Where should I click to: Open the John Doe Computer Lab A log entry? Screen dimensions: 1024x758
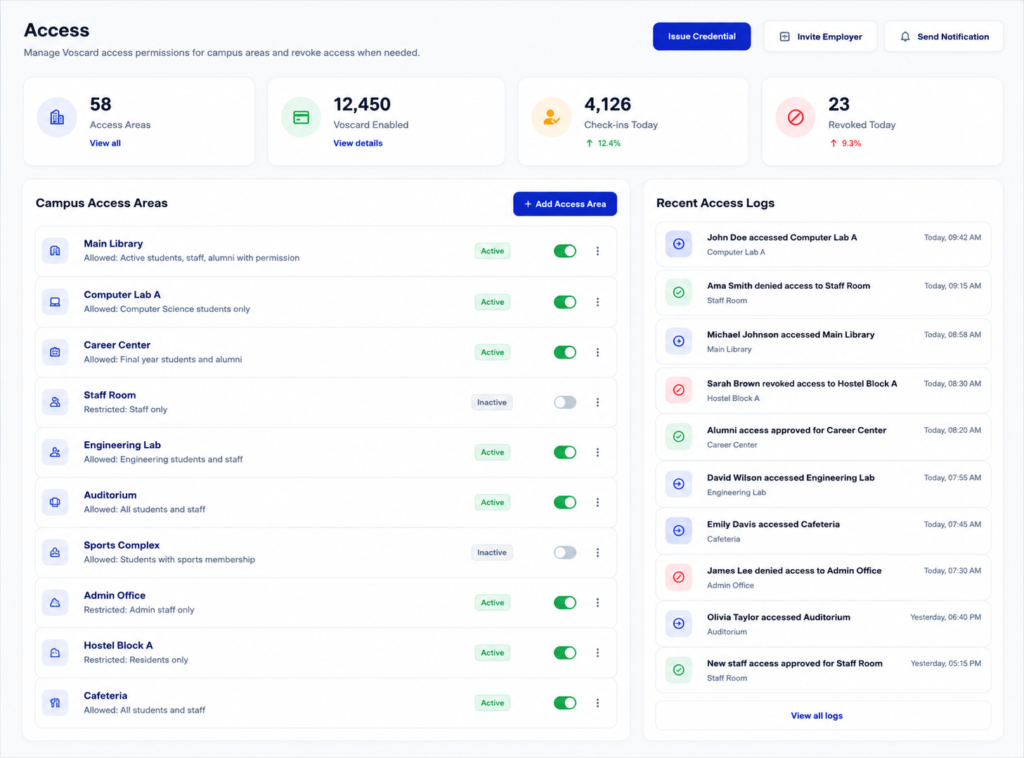tap(823, 244)
